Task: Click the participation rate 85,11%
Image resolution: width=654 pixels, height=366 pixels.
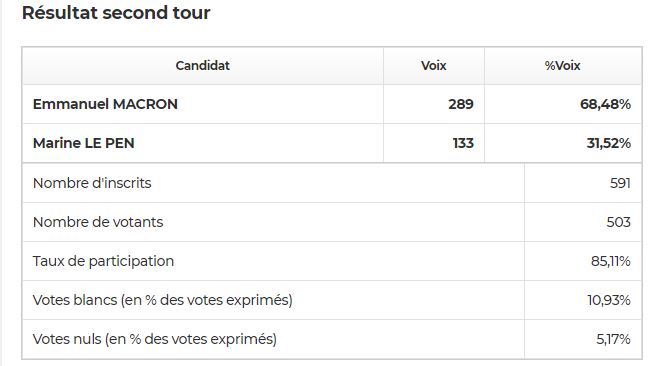Action: [x=611, y=261]
